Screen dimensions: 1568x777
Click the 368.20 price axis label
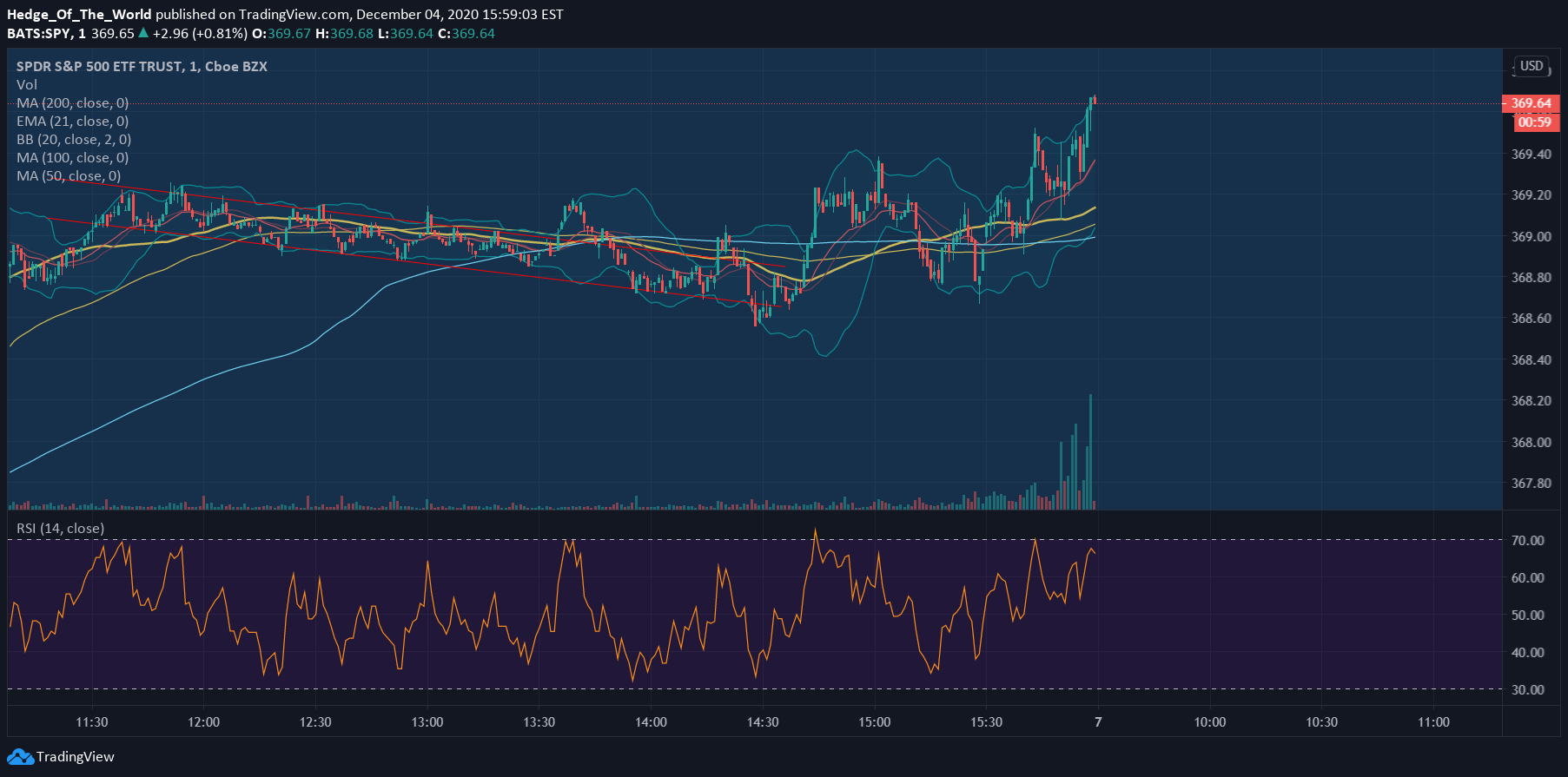coord(1532,400)
